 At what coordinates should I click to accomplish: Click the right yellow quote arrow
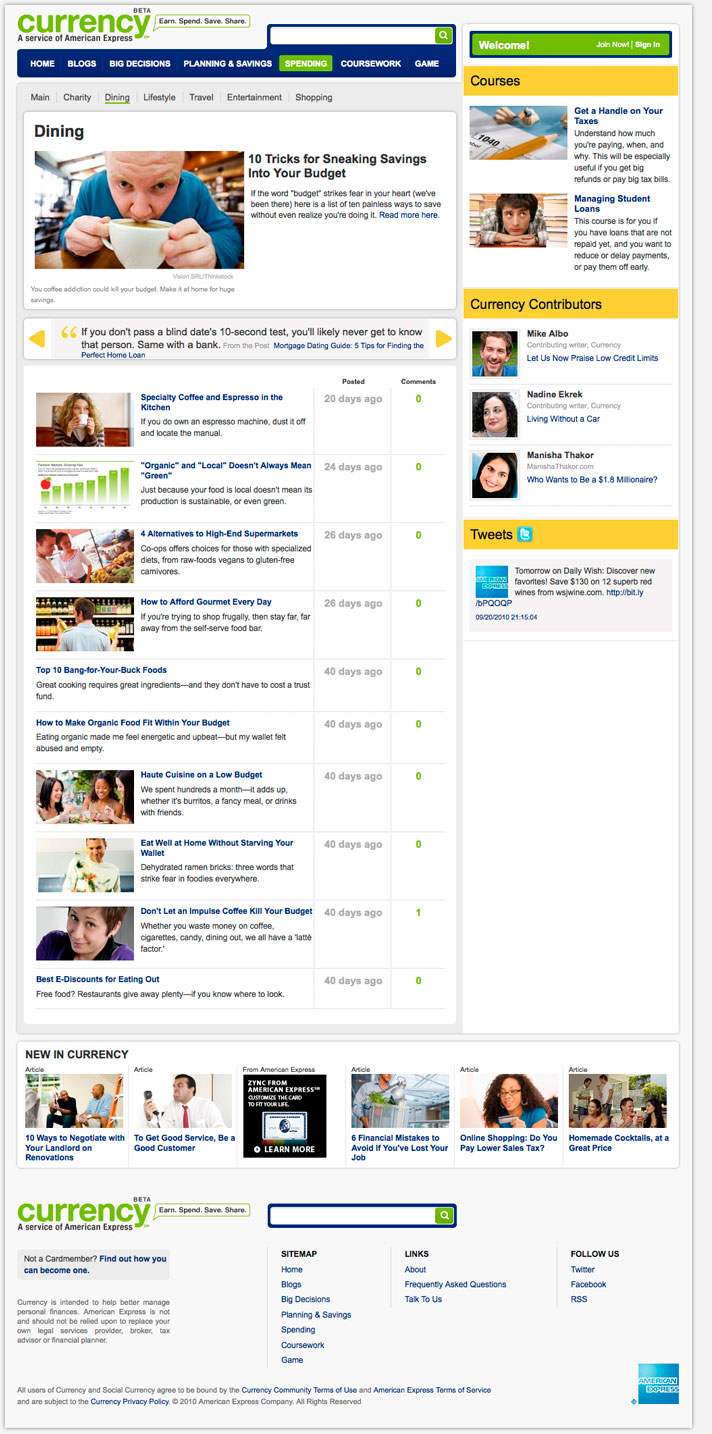click(x=444, y=338)
